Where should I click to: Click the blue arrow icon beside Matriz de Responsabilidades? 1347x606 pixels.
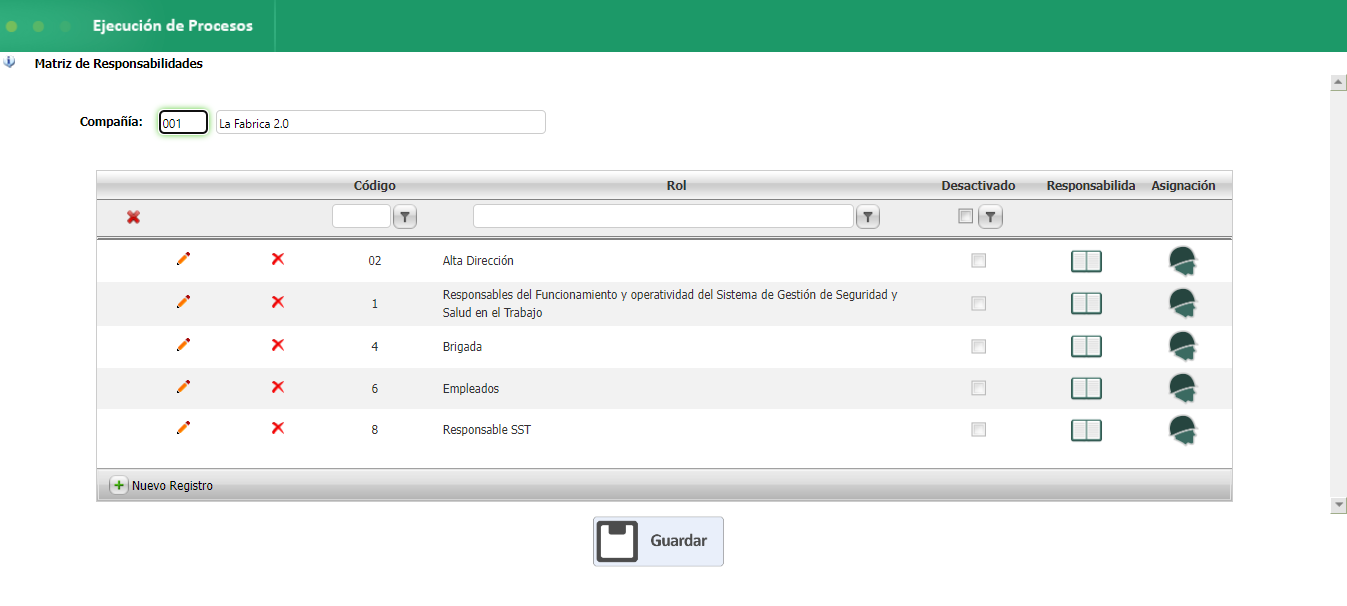tap(9, 62)
